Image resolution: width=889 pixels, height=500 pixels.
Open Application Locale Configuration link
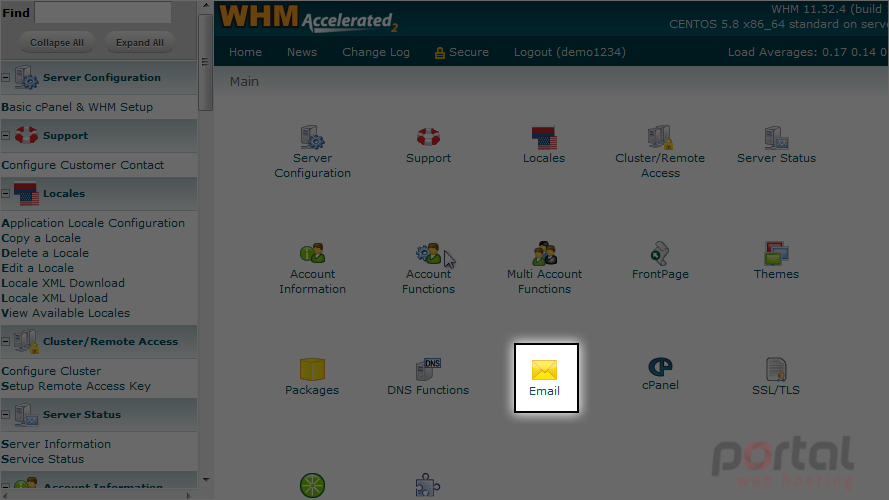[x=93, y=223]
